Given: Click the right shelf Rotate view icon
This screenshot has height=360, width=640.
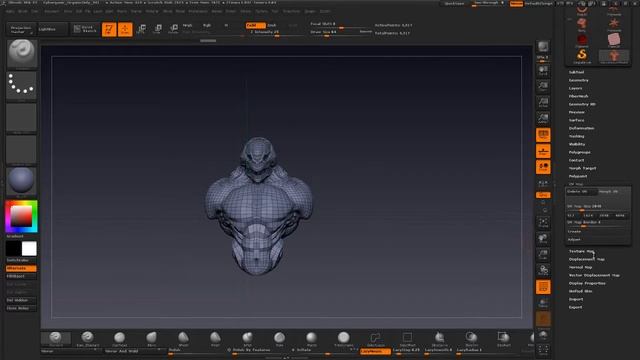Looking at the screenshot, I should click(x=543, y=270).
